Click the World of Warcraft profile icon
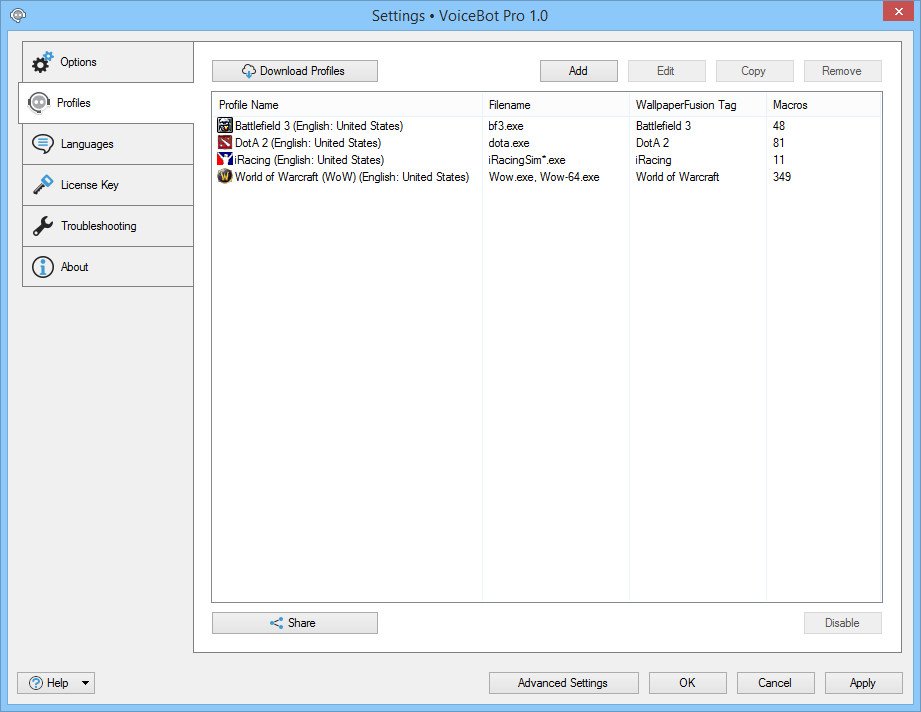921x712 pixels. coord(225,177)
